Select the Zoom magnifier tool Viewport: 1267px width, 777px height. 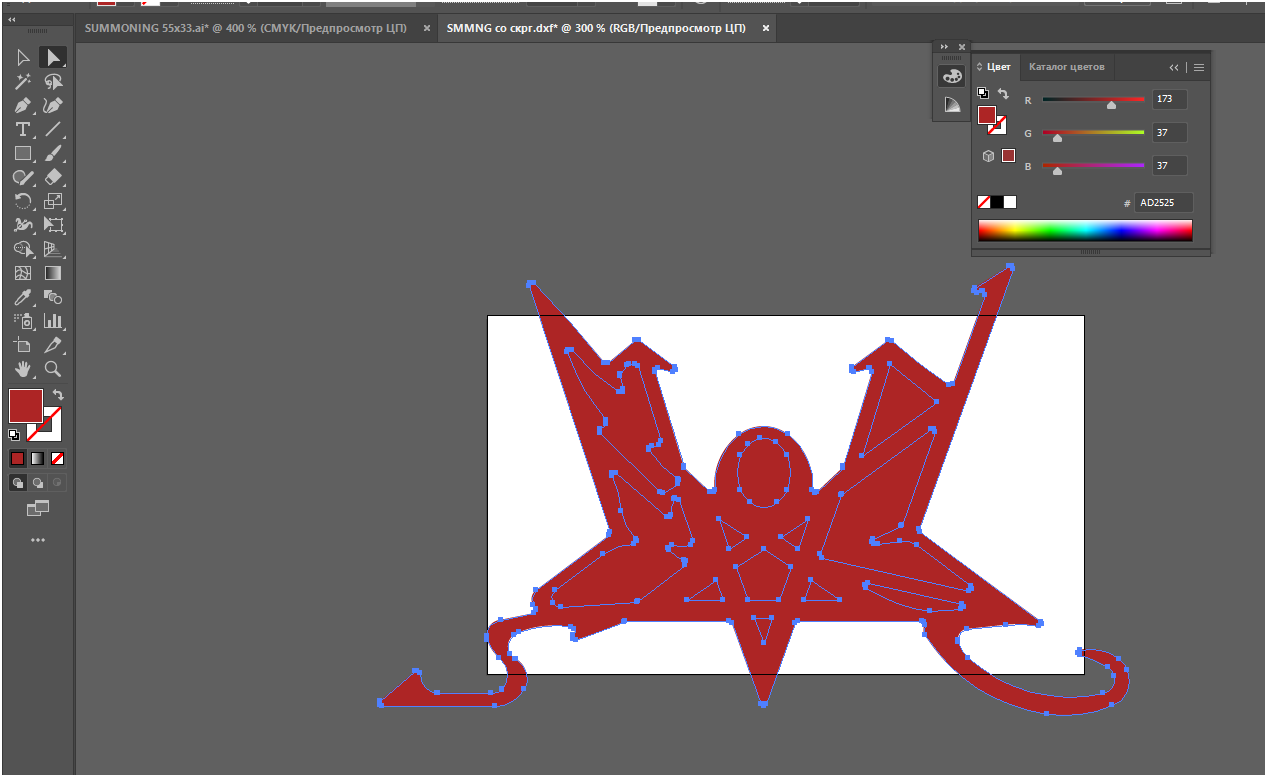click(x=53, y=369)
